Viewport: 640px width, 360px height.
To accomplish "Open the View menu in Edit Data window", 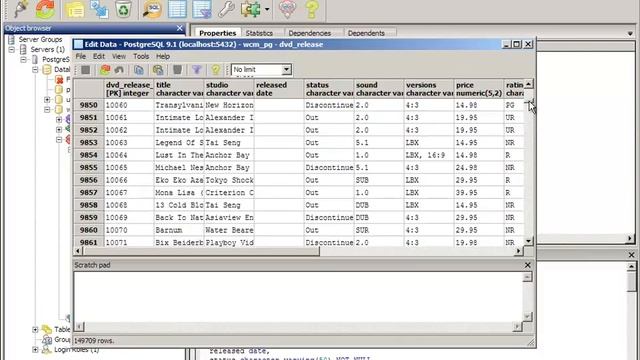I will tap(119, 56).
